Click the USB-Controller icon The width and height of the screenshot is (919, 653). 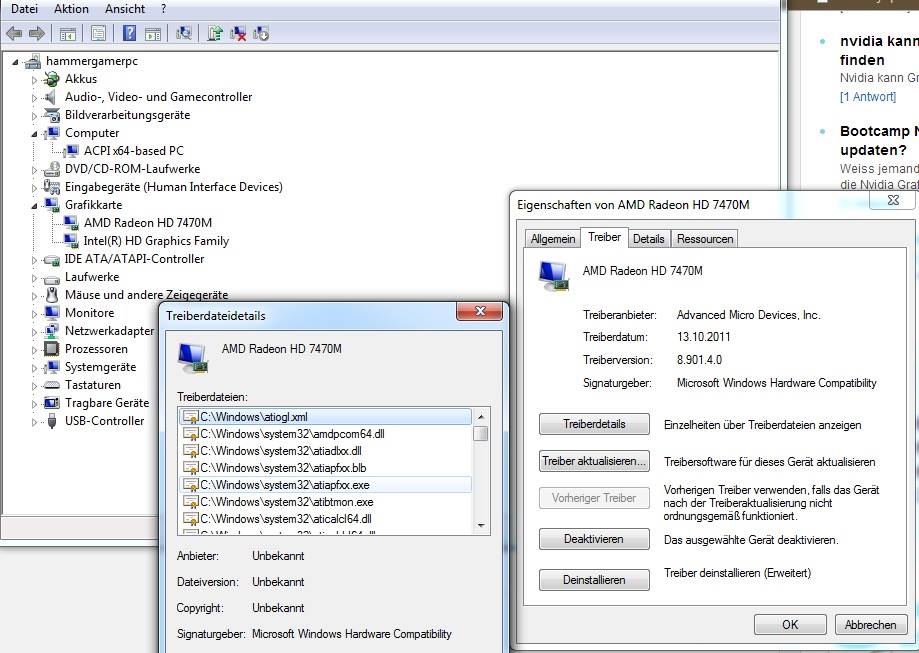pos(52,421)
